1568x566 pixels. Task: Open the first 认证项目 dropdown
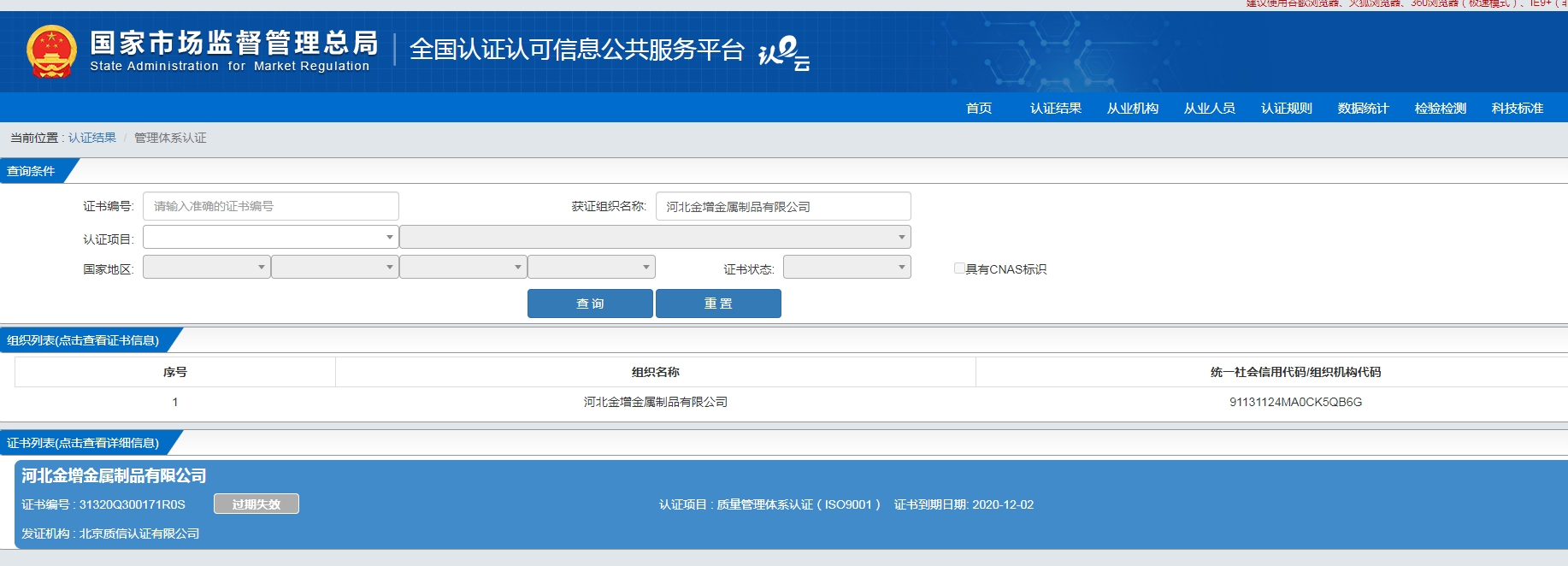pyautogui.click(x=271, y=237)
